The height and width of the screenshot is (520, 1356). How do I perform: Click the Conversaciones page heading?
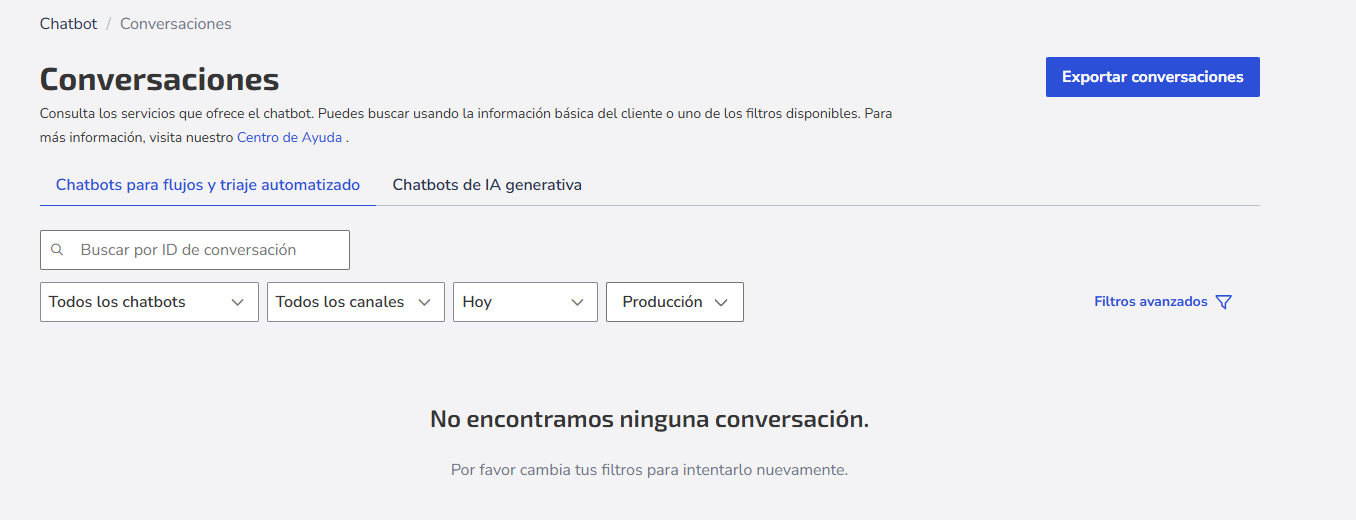(160, 79)
